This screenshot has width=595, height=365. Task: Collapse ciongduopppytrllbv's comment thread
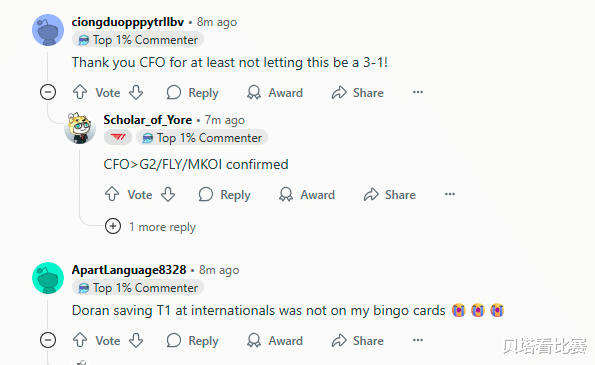point(48,92)
